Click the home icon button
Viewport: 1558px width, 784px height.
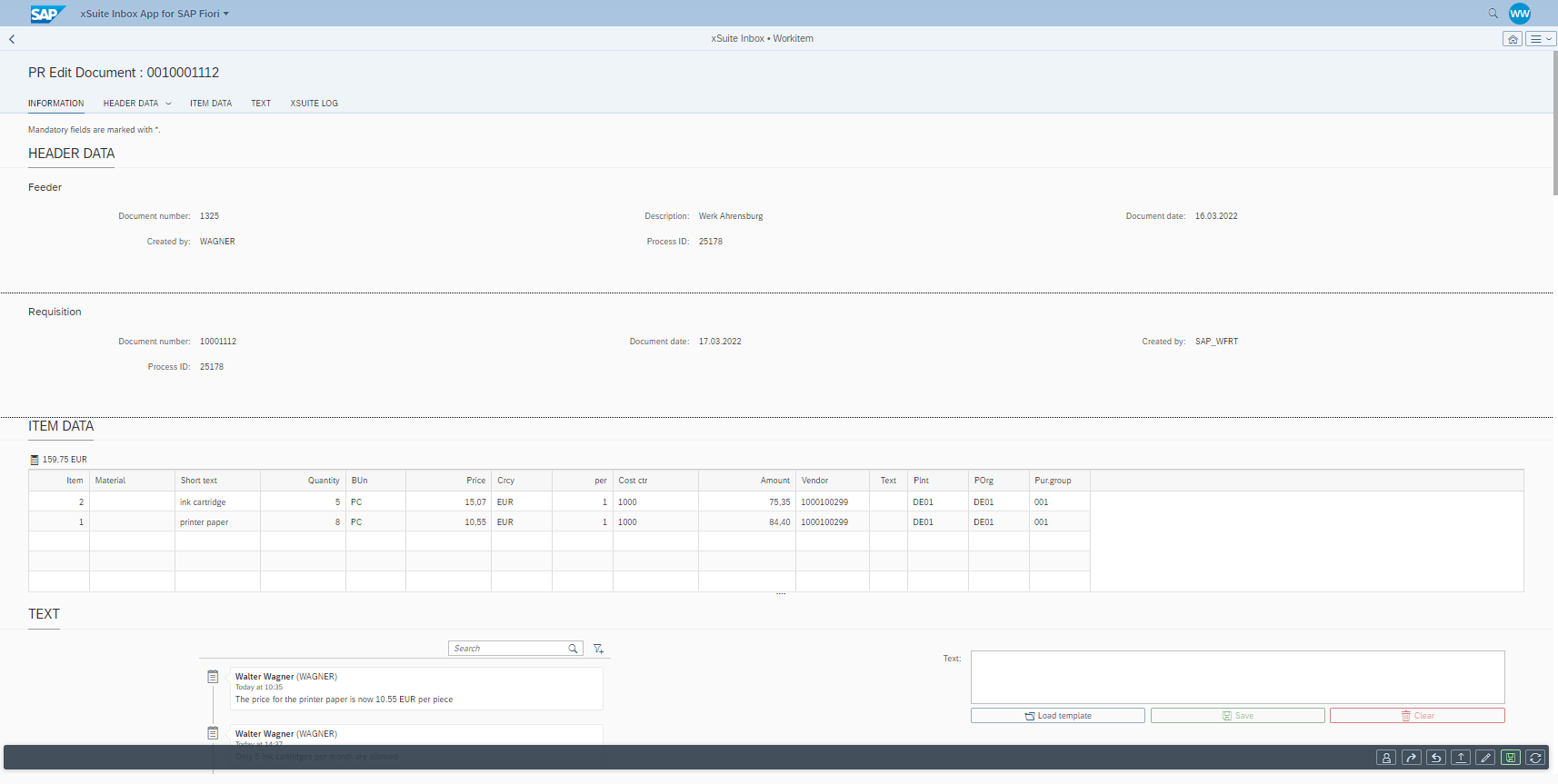1513,39
